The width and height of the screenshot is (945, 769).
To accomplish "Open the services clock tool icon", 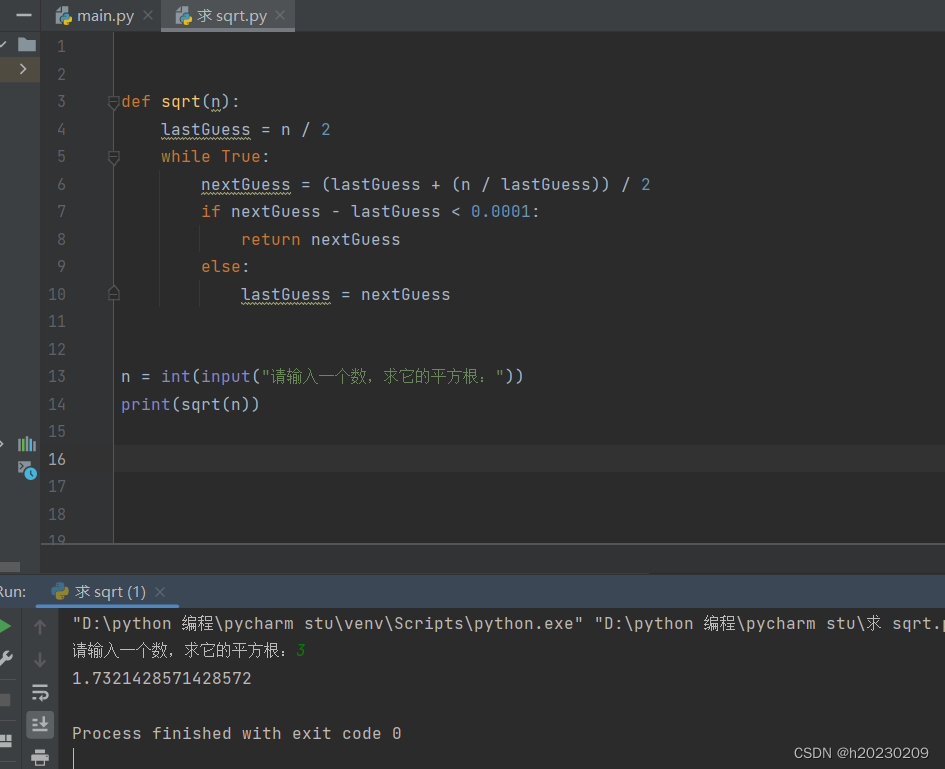I will click(27, 470).
